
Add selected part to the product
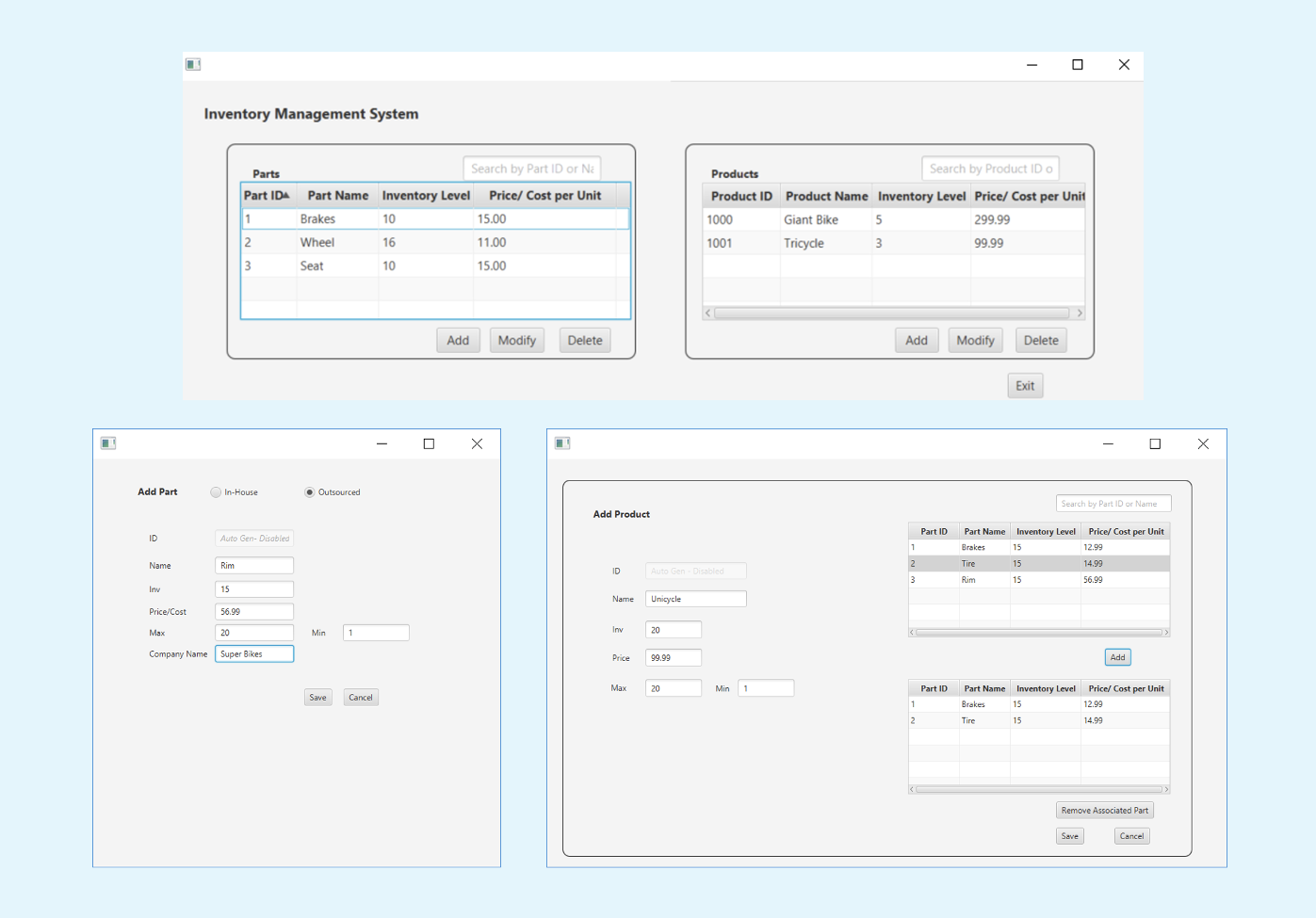click(1117, 657)
